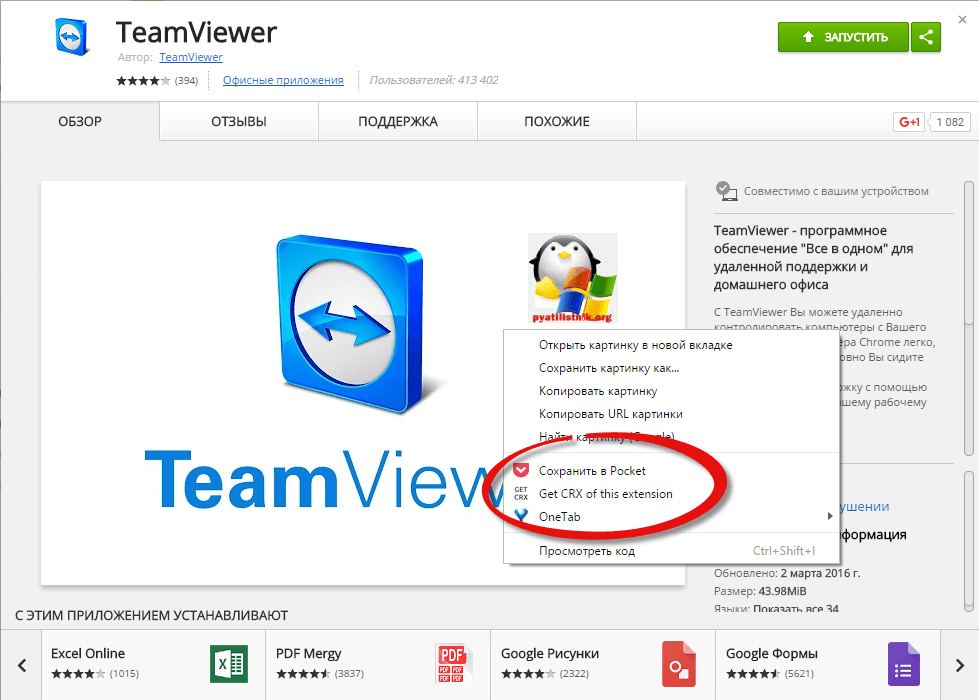The height and width of the screenshot is (700, 979).
Task: Expand the OneTab submenu arrow
Action: (x=830, y=516)
